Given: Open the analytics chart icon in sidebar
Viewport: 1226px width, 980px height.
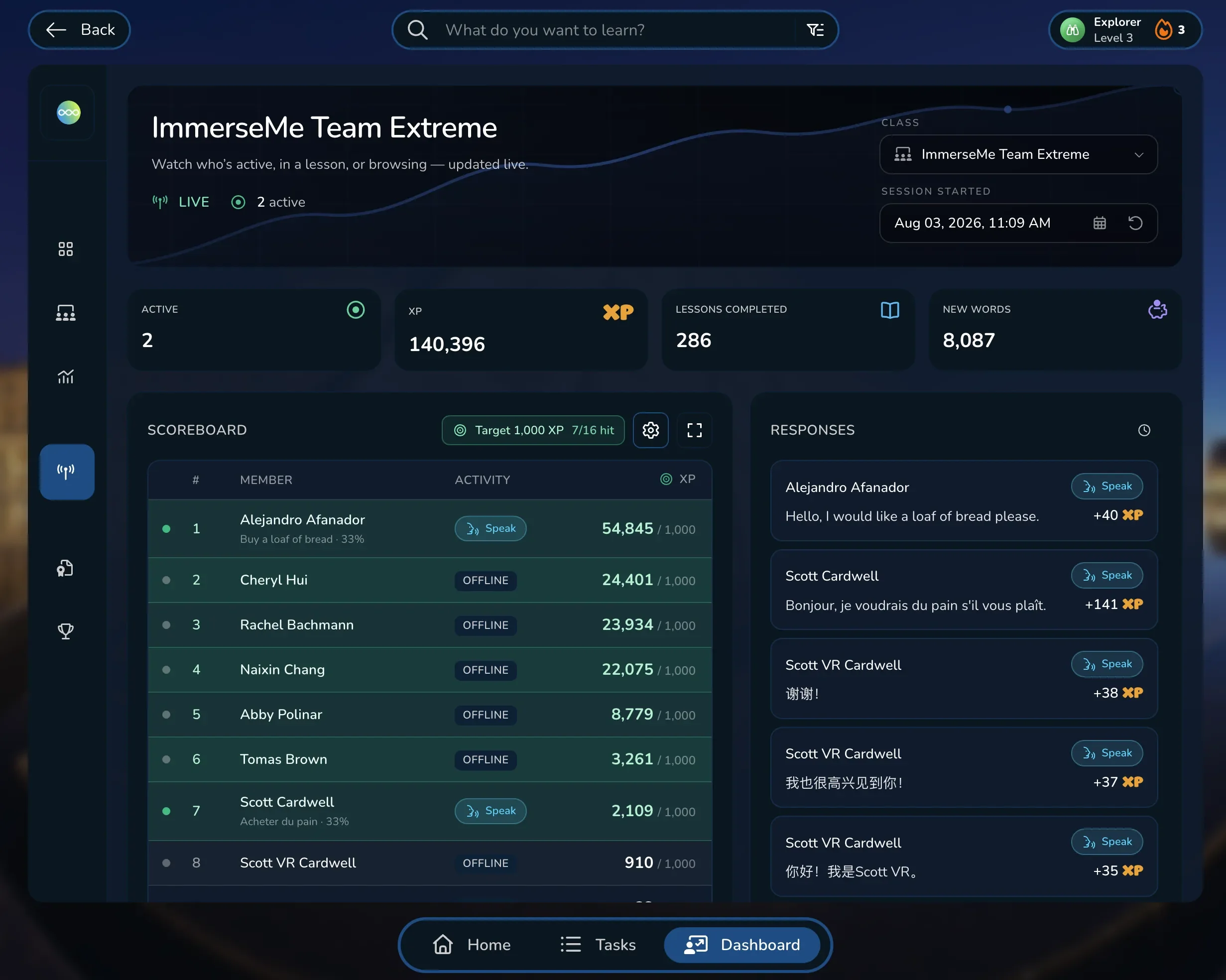Looking at the screenshot, I should tap(65, 376).
